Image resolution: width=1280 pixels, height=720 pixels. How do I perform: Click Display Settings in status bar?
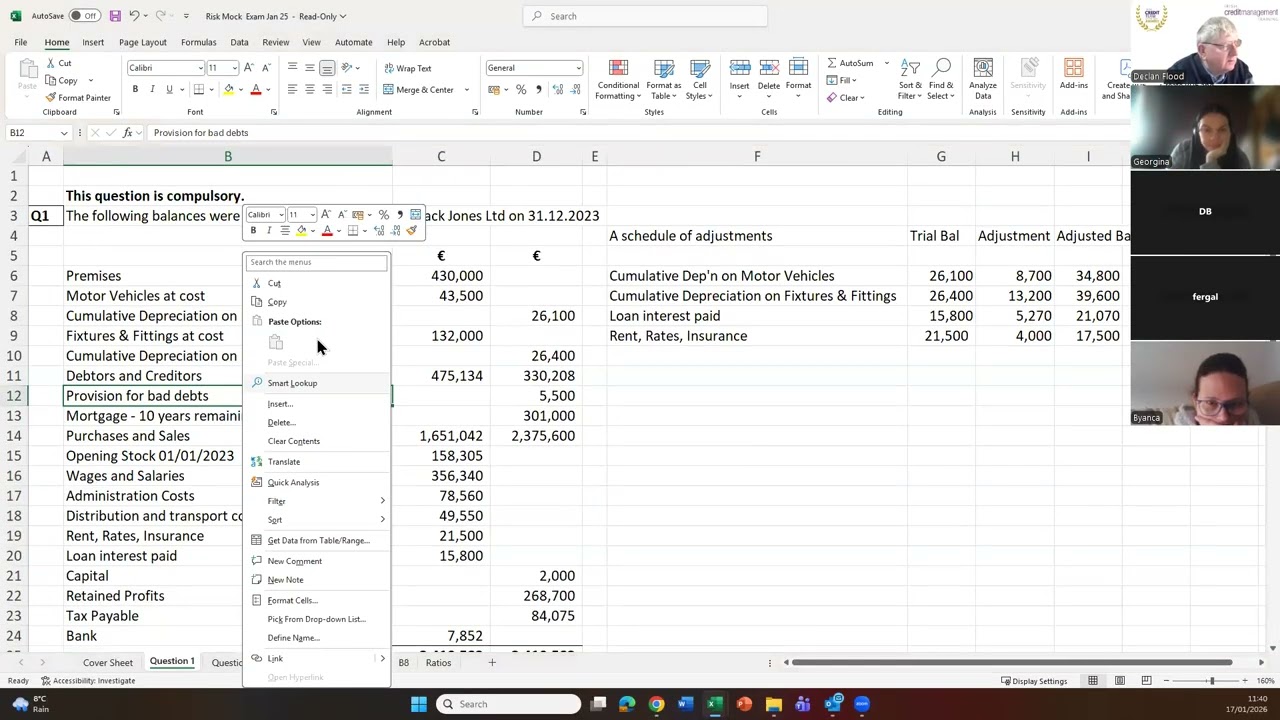pos(1033,681)
